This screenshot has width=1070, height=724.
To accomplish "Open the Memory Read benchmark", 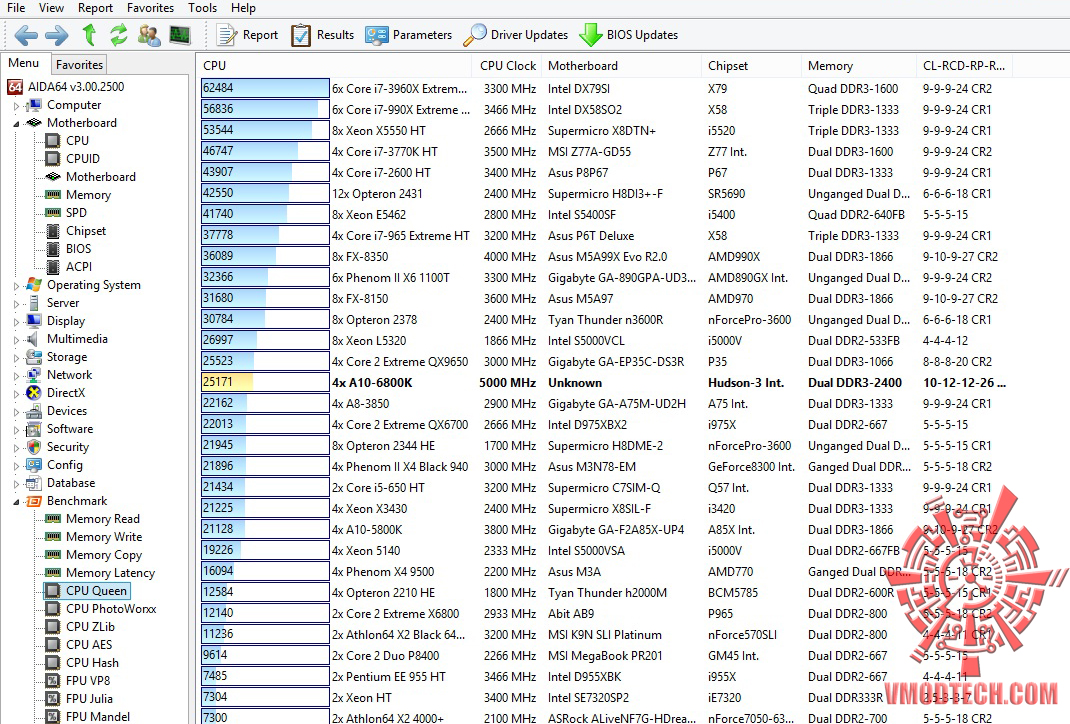I will coord(102,519).
